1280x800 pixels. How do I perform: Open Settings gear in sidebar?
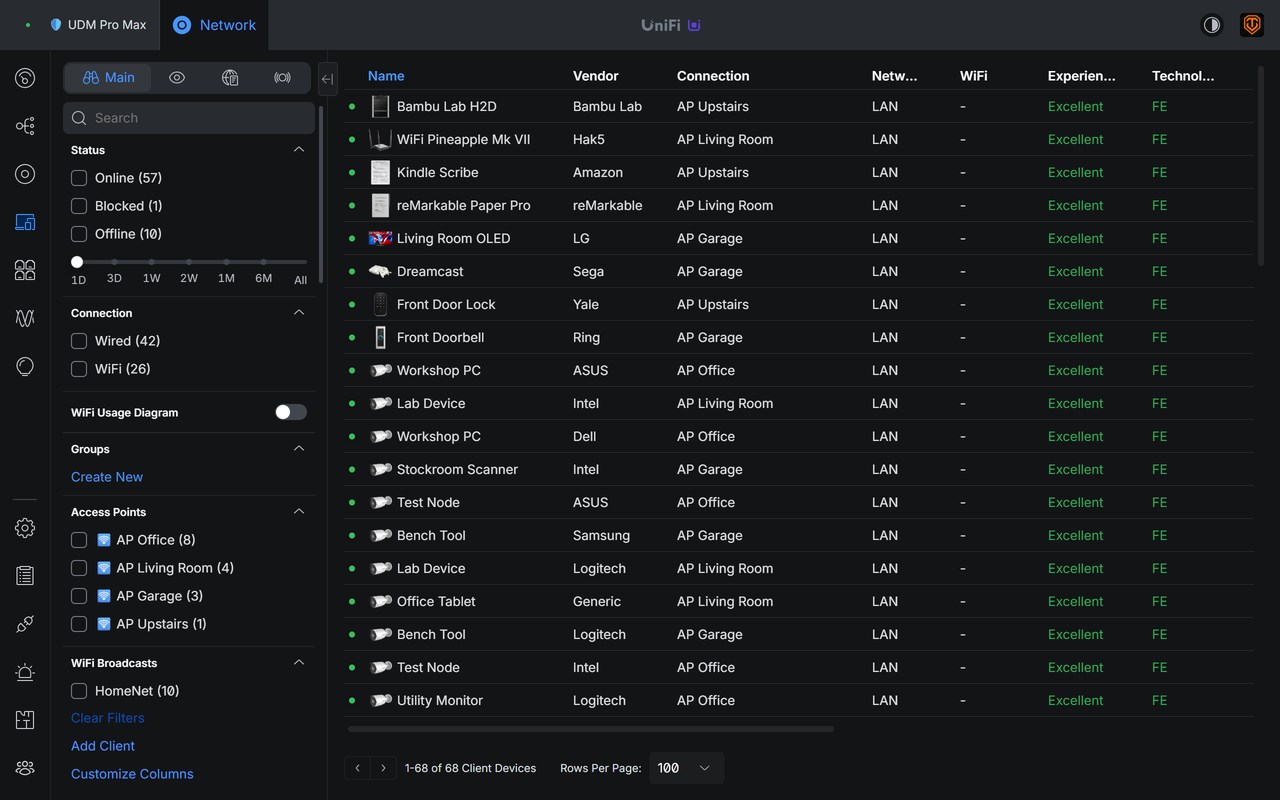pos(25,528)
